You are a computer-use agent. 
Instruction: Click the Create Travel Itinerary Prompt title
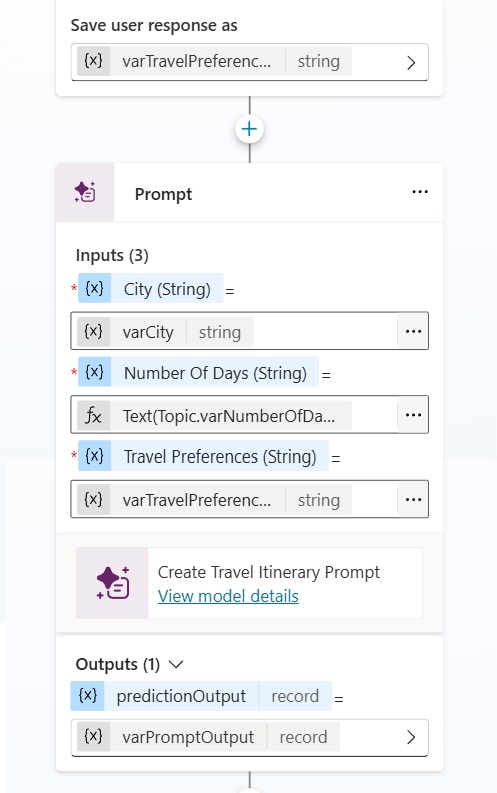[268, 572]
